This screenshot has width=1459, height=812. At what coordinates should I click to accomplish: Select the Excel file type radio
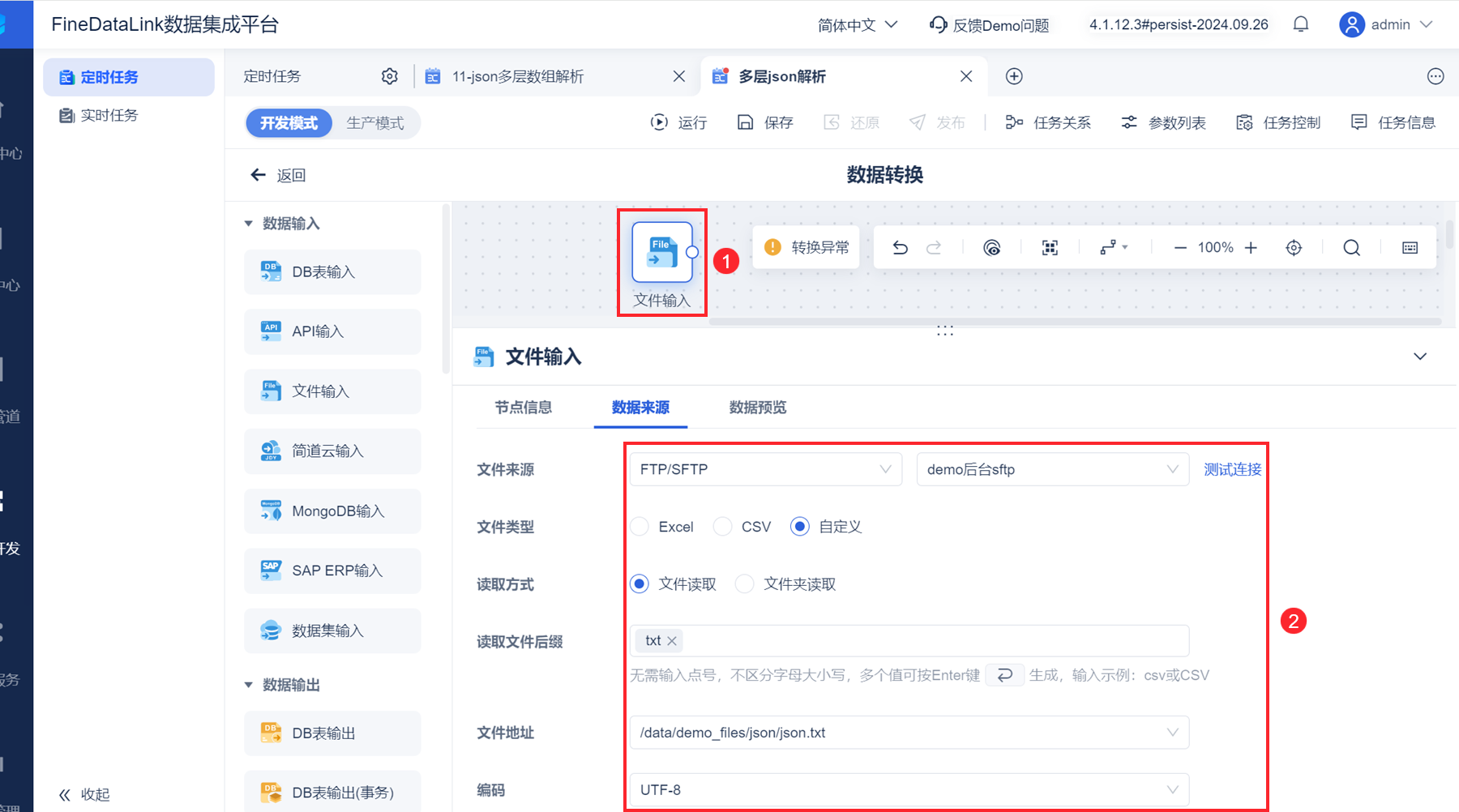(x=640, y=527)
